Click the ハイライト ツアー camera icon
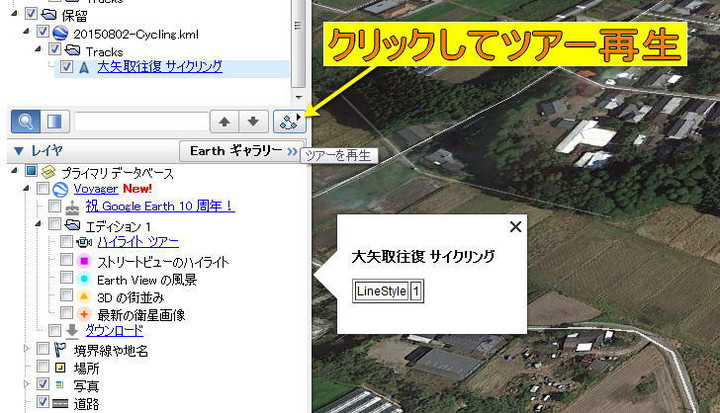This screenshot has width=720, height=413. tap(83, 242)
